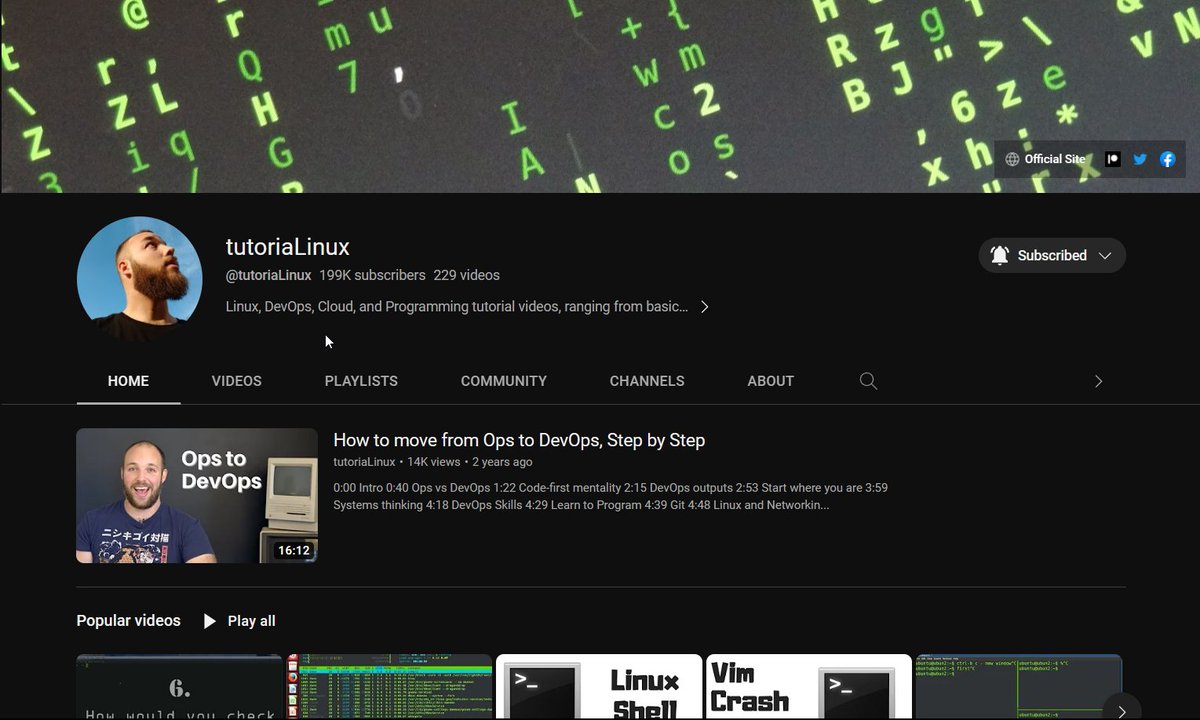Open the PLAYLISTS tab
The height and width of the screenshot is (720, 1200).
point(361,381)
